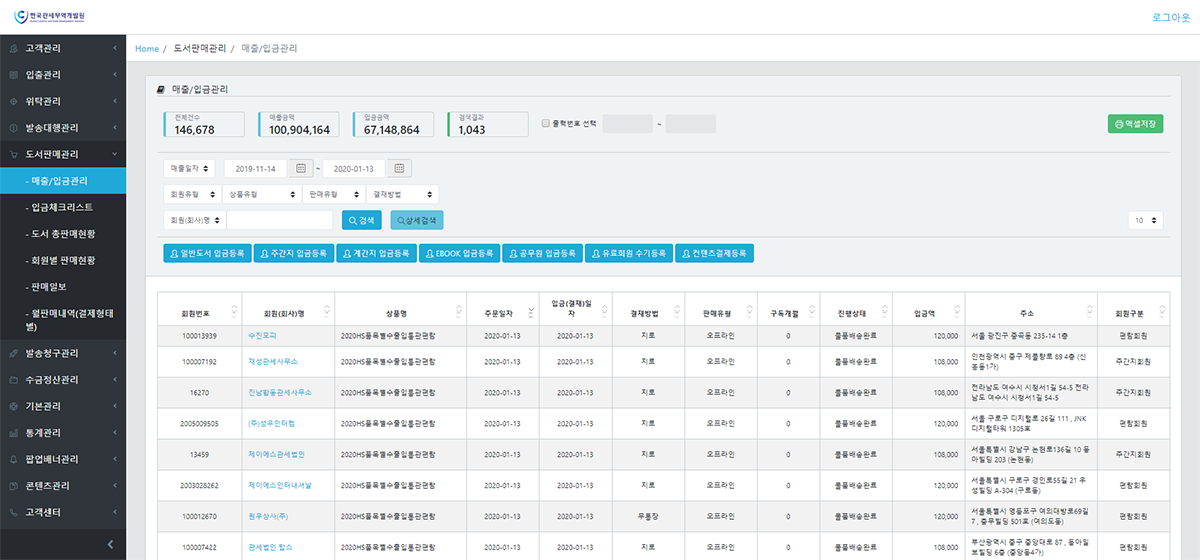This screenshot has width=1200, height=560.
Task: Enable the 출력번호 선택 checkbox
Action: coord(545,124)
